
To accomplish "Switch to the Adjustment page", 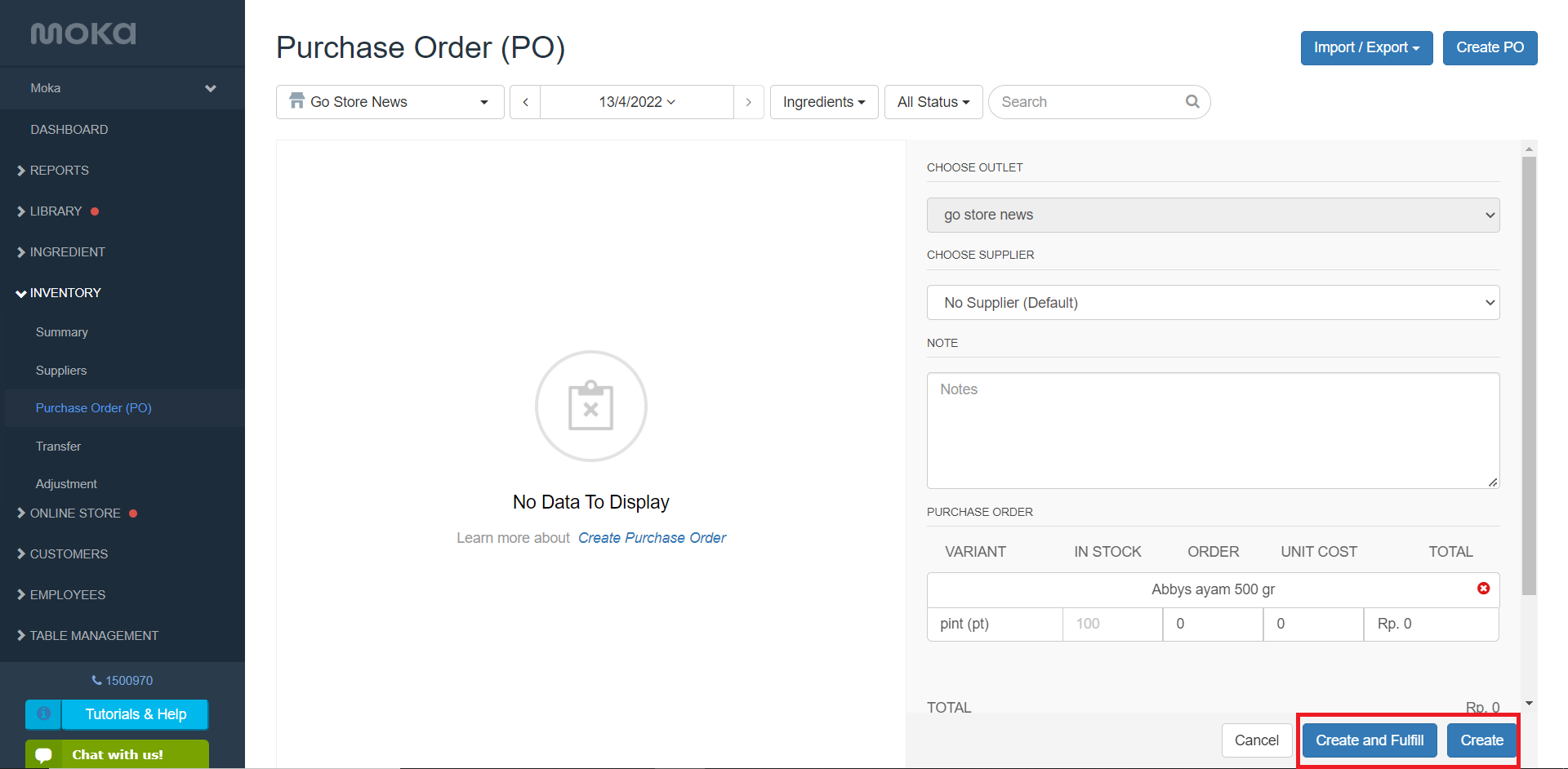I will 65,483.
